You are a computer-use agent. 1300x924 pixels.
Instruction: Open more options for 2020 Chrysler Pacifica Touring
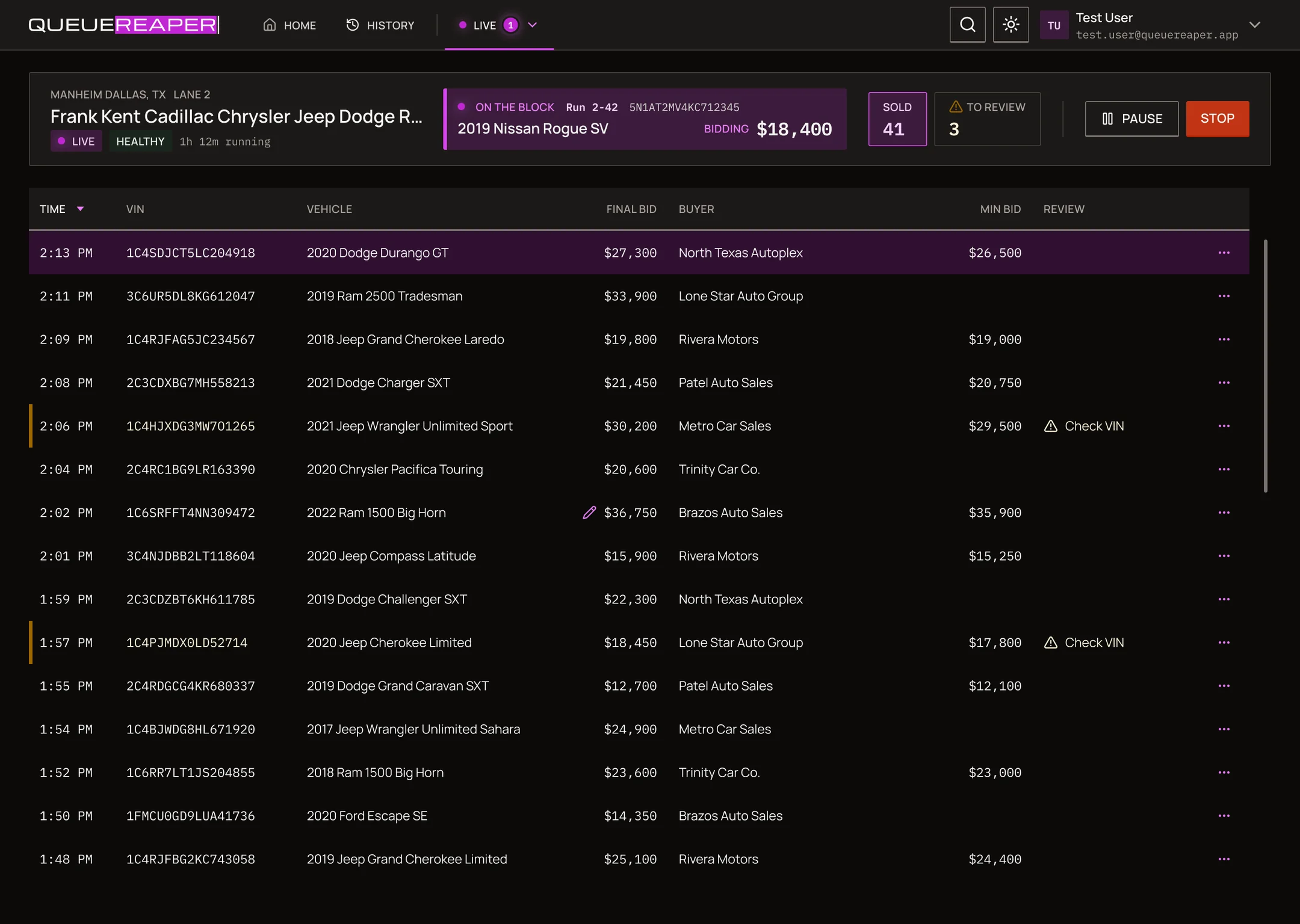1224,469
